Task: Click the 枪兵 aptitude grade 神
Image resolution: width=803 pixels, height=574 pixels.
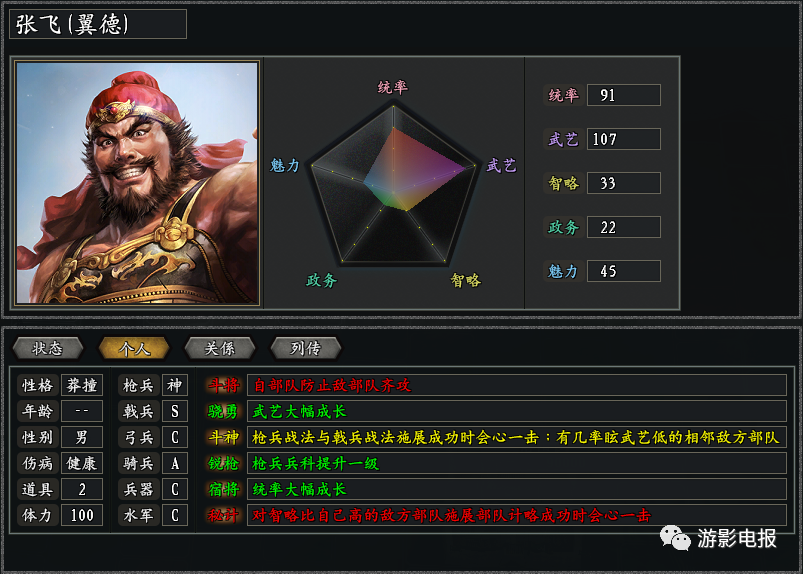Action: click(175, 385)
